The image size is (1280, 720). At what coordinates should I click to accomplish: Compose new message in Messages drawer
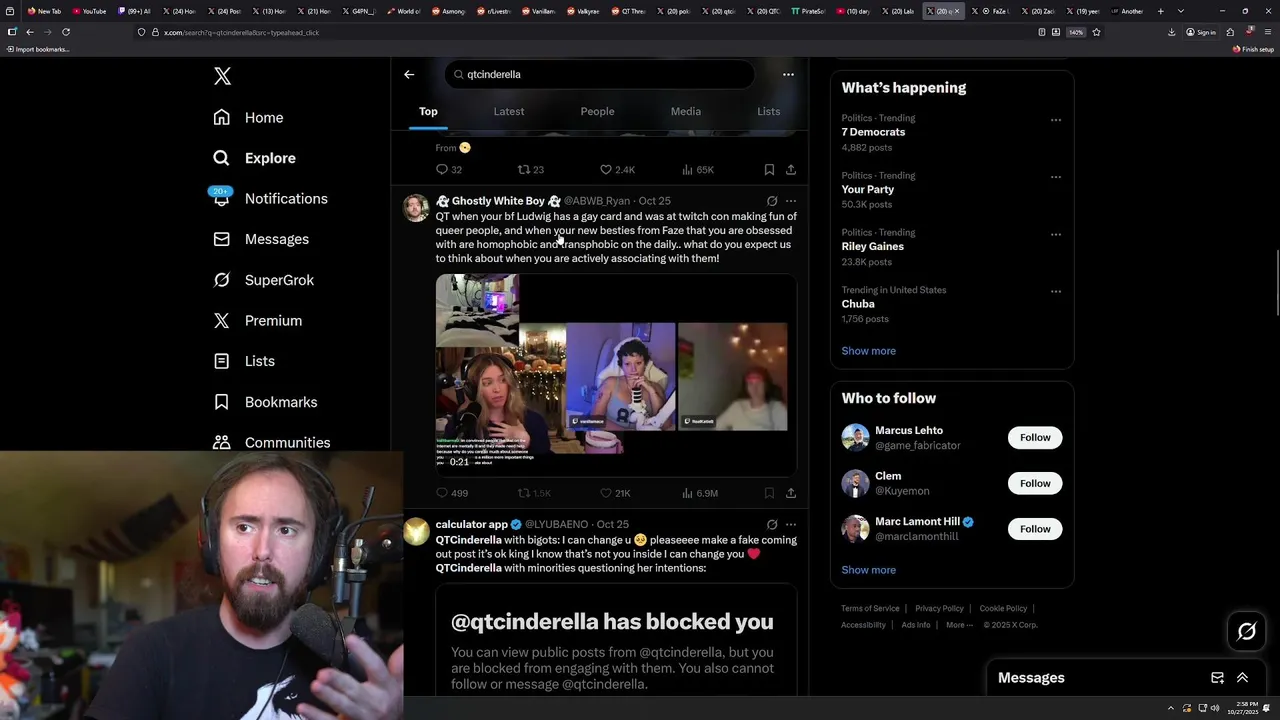(x=1217, y=678)
